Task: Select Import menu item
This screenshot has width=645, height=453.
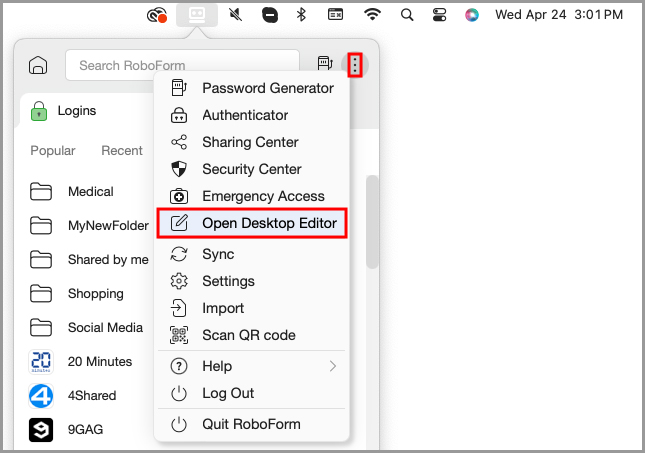Action: pos(252,308)
